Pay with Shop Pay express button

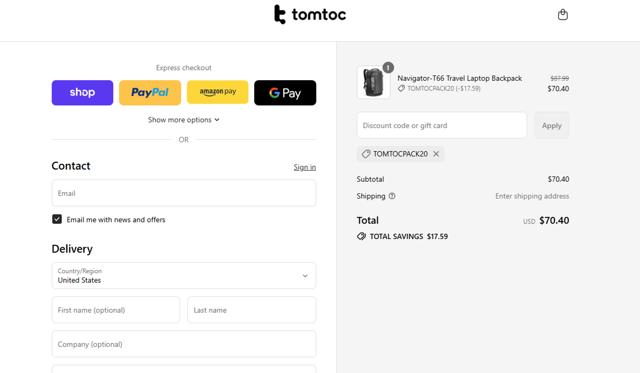pos(82,93)
